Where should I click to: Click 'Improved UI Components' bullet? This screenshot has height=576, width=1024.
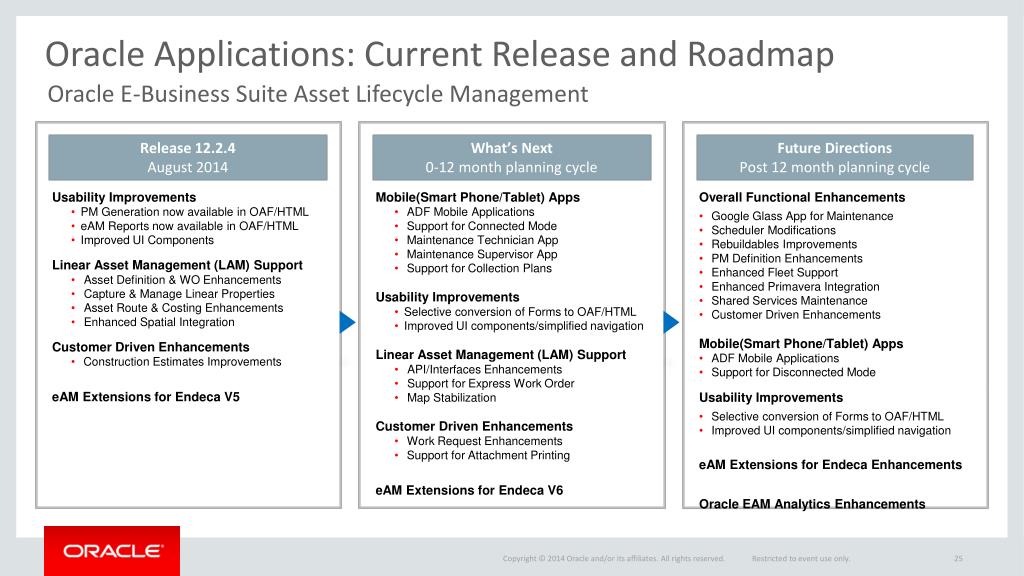click(147, 240)
